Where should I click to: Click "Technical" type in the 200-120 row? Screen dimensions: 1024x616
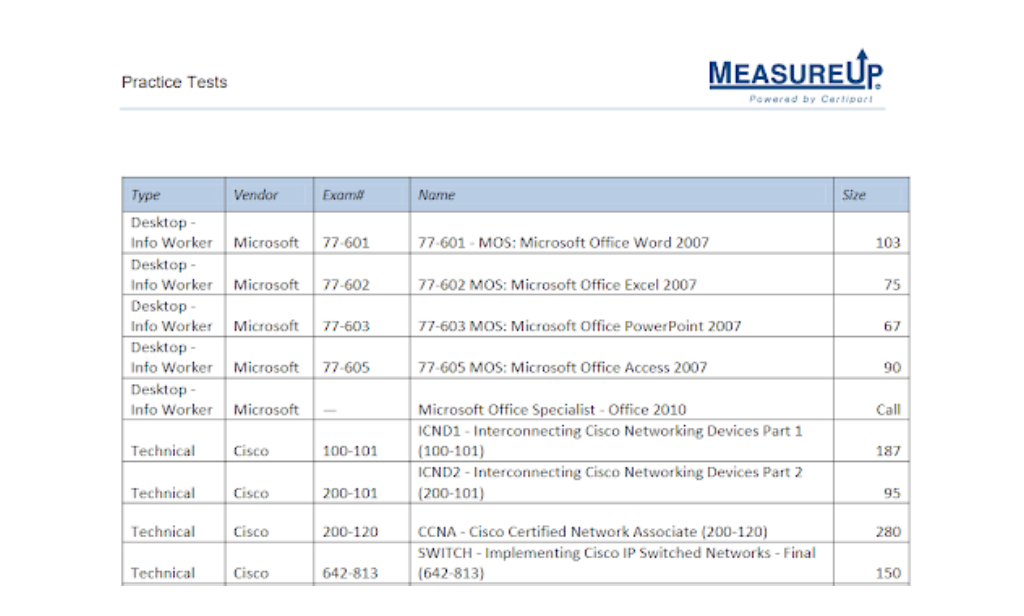click(x=163, y=532)
